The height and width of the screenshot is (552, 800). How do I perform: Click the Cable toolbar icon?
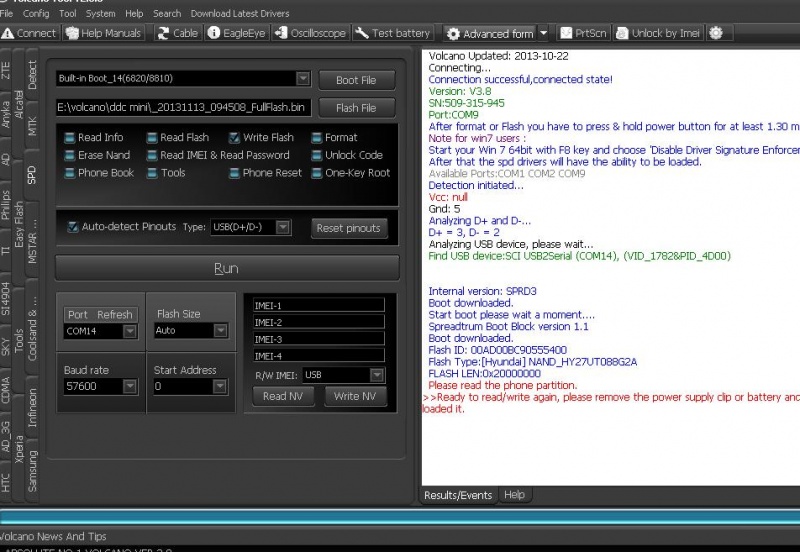pos(177,33)
